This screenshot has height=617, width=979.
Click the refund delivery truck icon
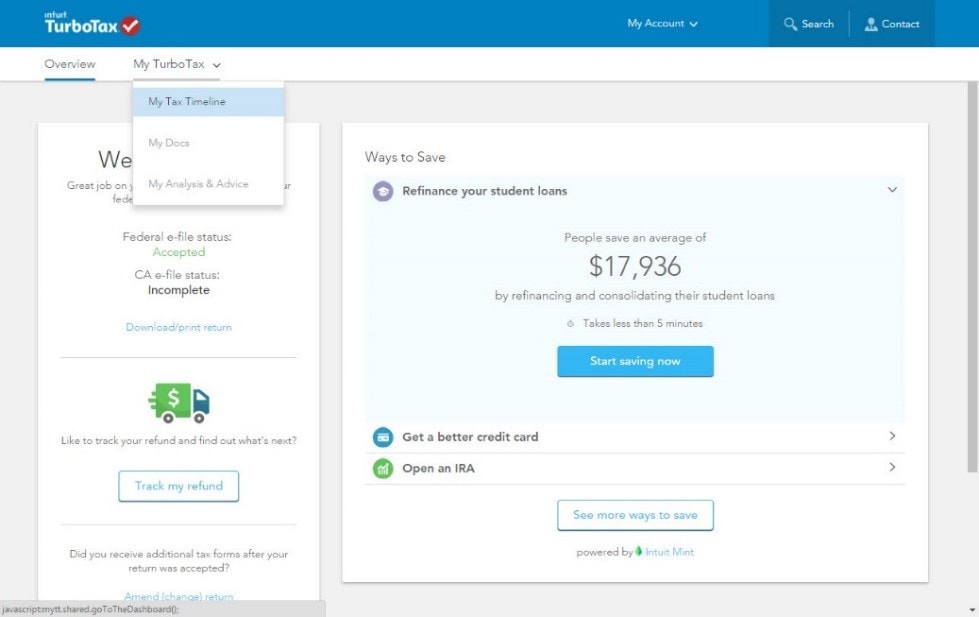pyautogui.click(x=179, y=403)
